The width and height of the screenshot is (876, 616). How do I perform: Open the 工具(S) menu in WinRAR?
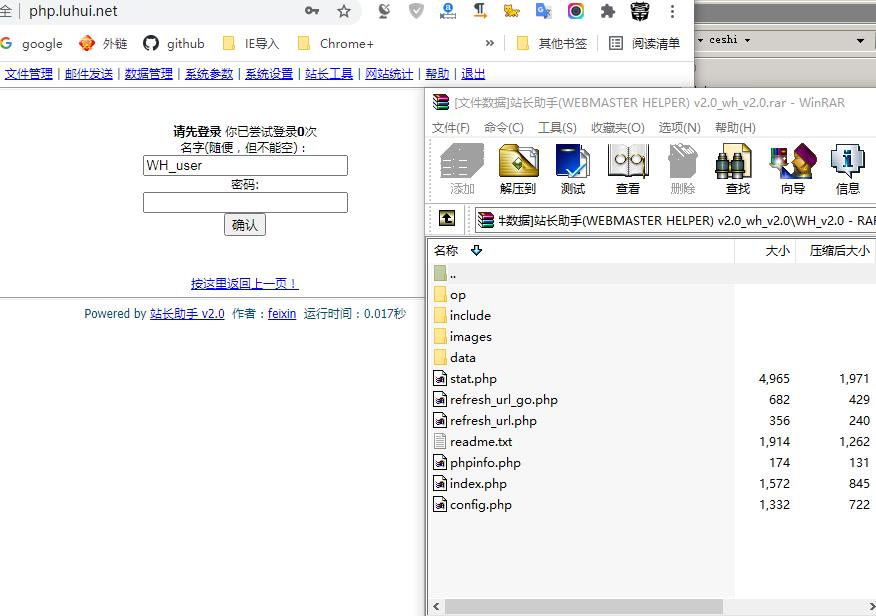coord(557,127)
